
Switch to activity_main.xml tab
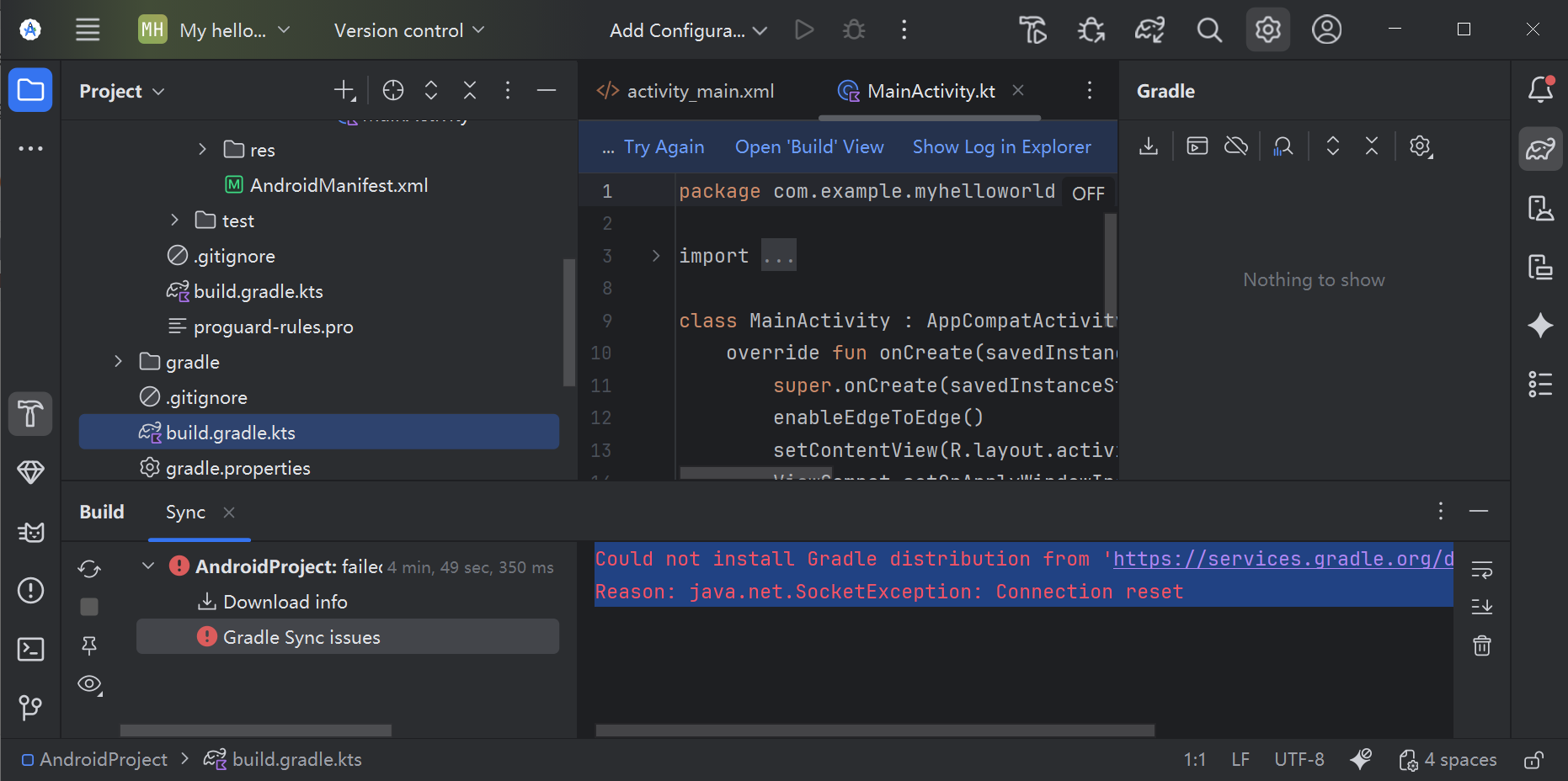point(685,91)
